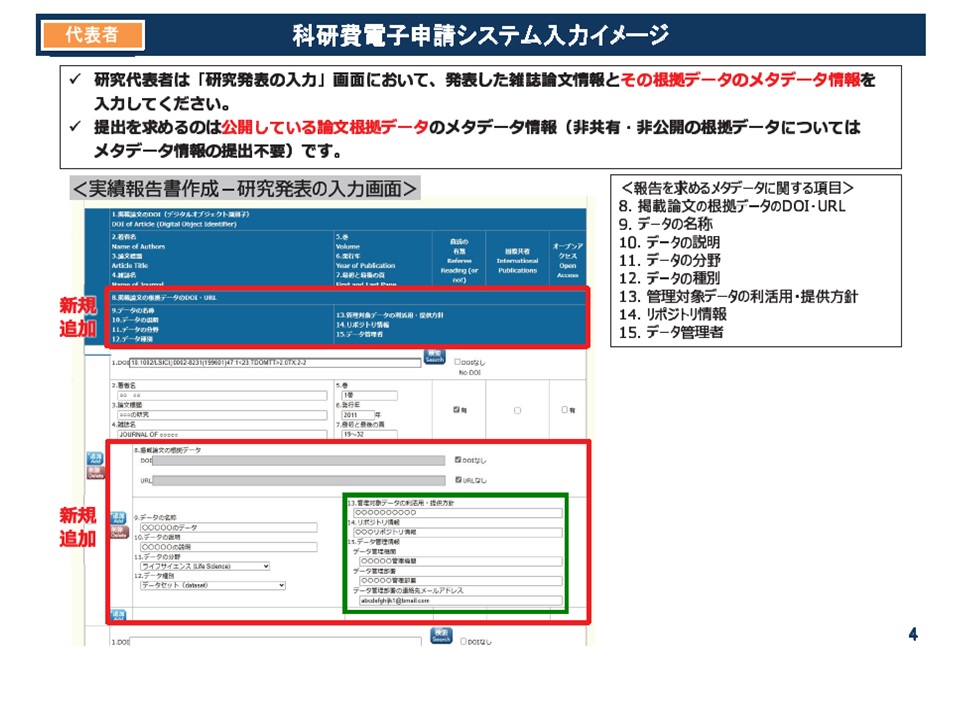Click the article DOI field containing 10.1002
The height and width of the screenshot is (715, 954).
pos(275,363)
